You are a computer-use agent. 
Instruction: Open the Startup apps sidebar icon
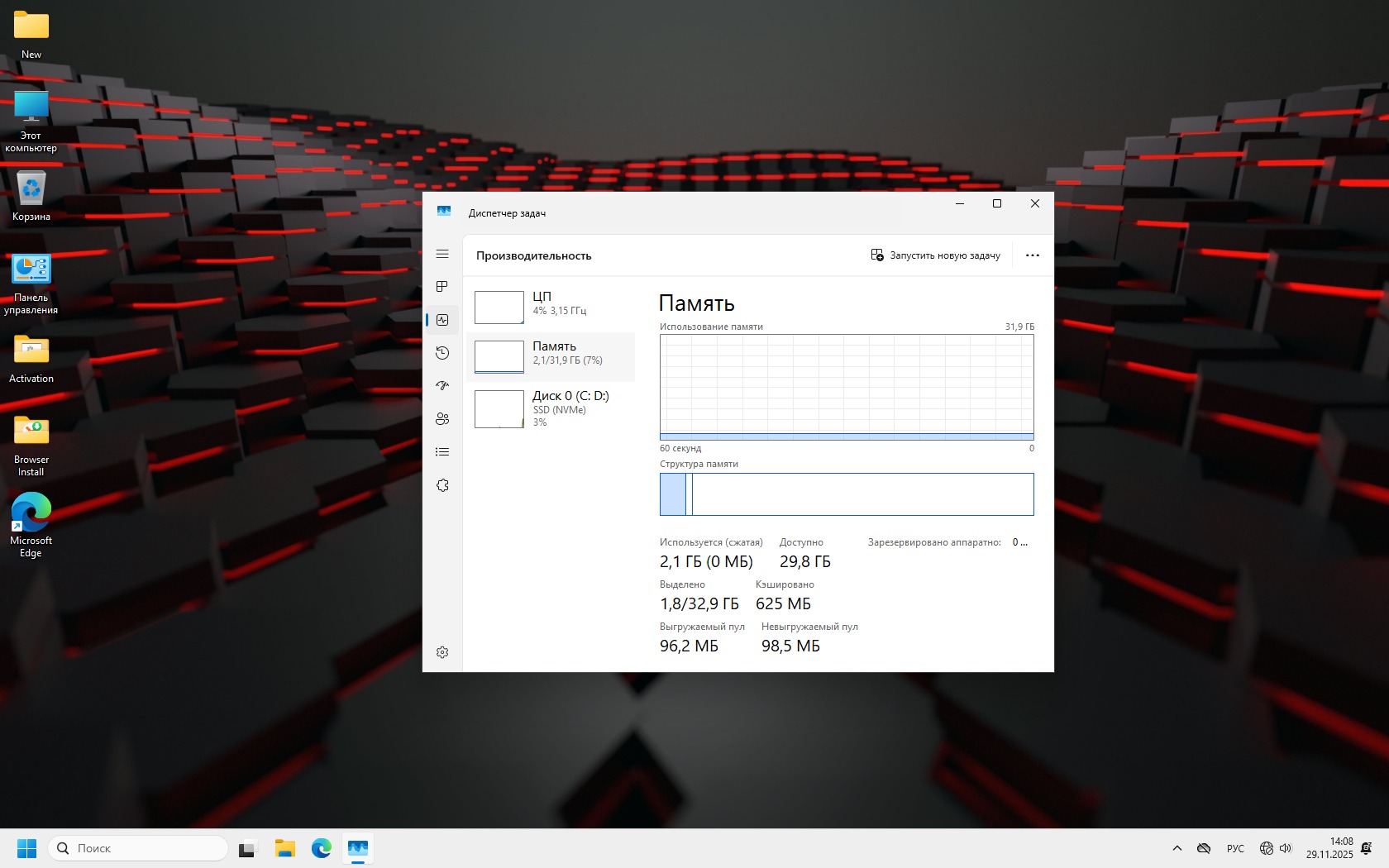(442, 386)
